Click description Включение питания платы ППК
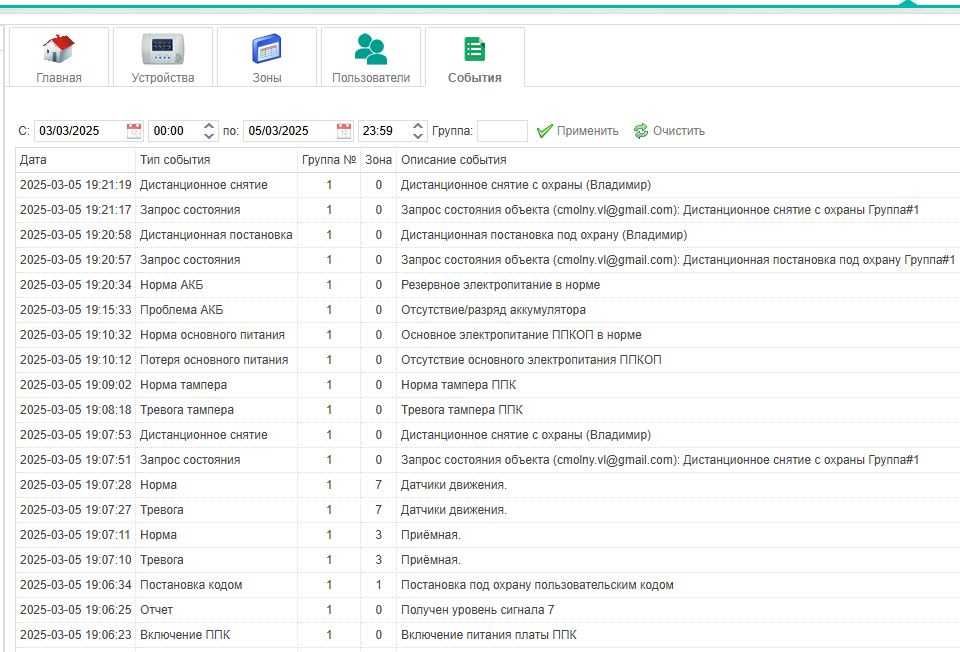 [x=489, y=635]
